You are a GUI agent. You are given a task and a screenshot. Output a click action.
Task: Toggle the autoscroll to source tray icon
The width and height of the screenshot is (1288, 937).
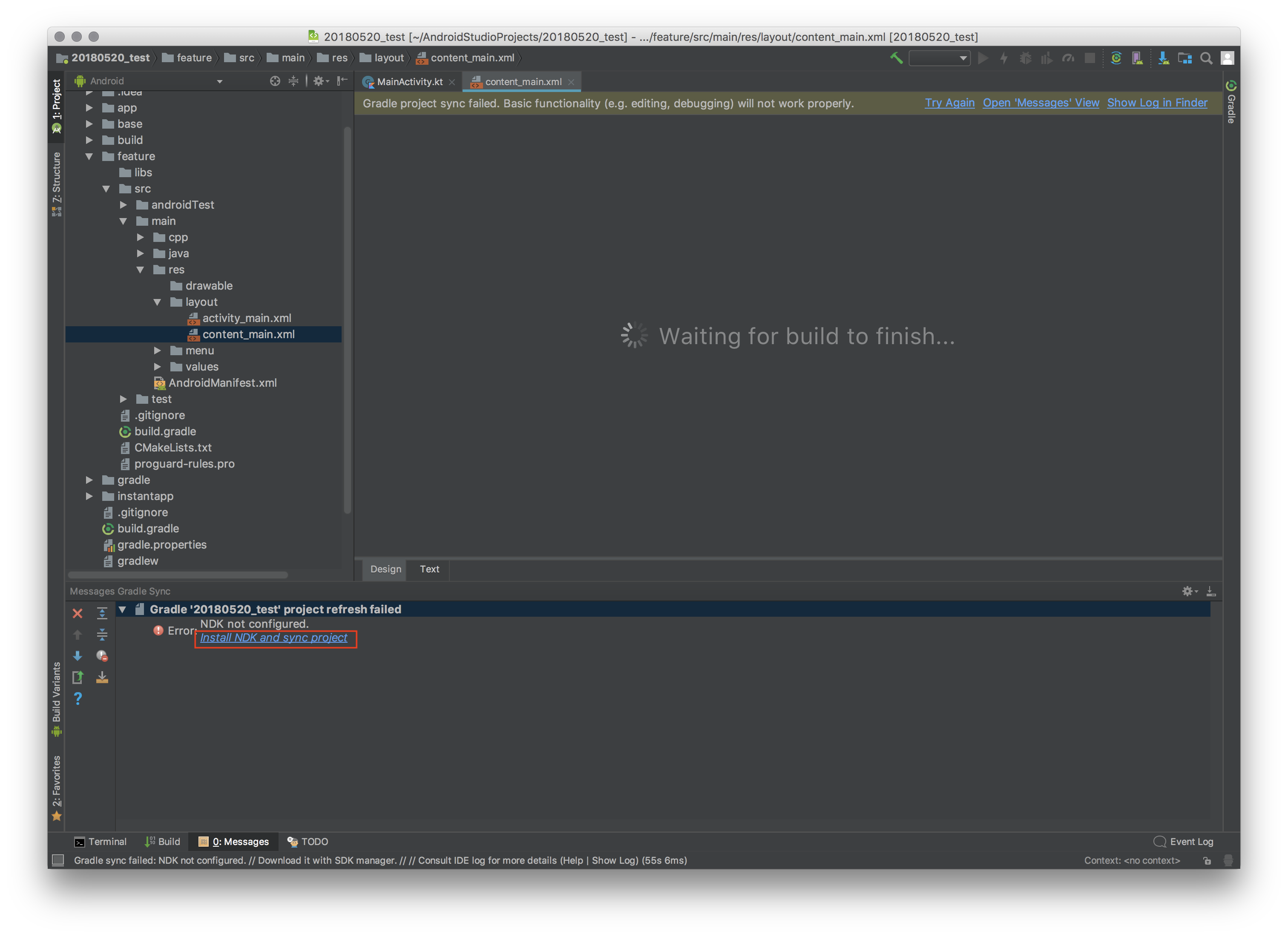pyautogui.click(x=102, y=677)
